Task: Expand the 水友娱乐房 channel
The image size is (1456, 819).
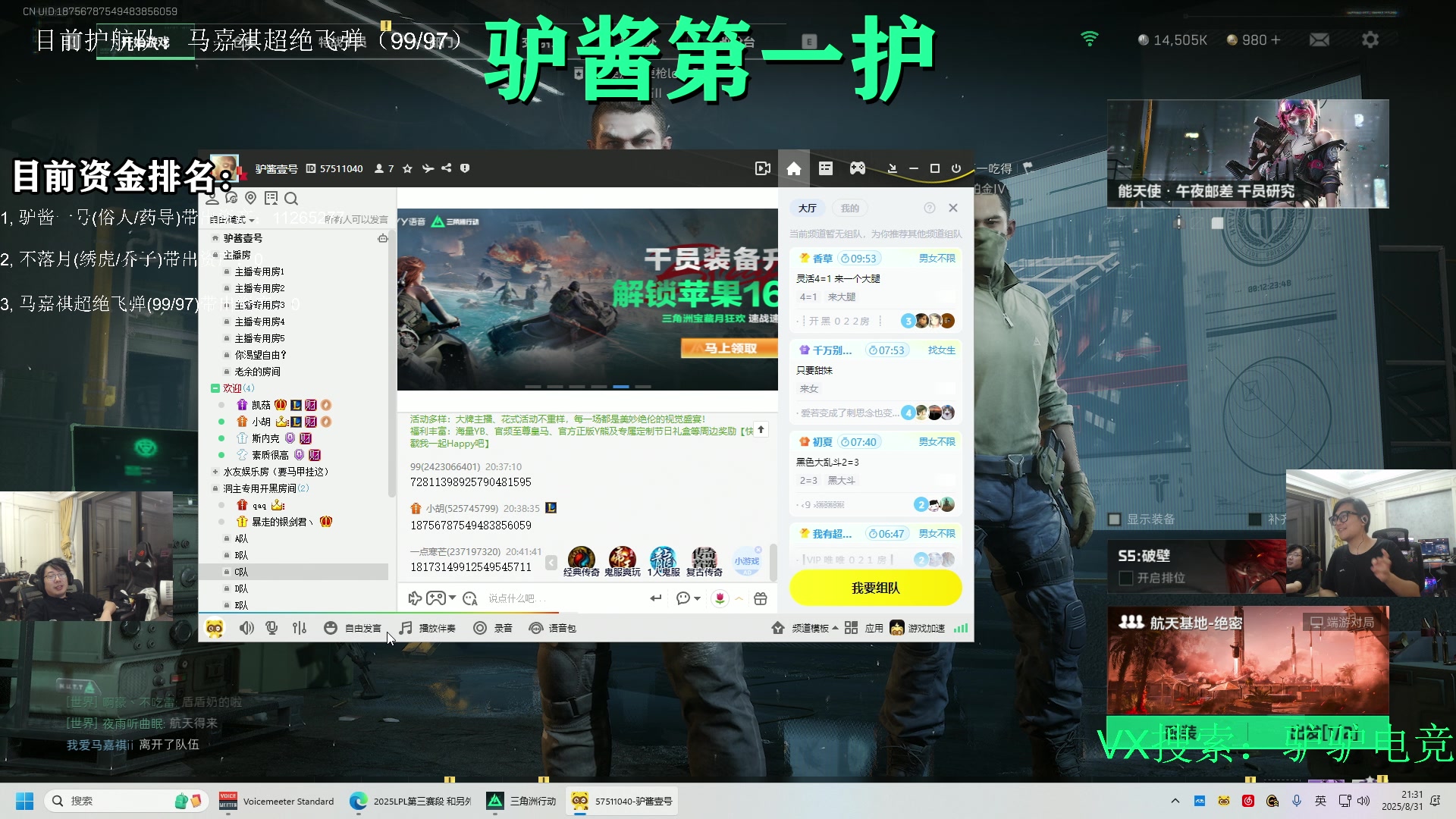Action: [215, 472]
